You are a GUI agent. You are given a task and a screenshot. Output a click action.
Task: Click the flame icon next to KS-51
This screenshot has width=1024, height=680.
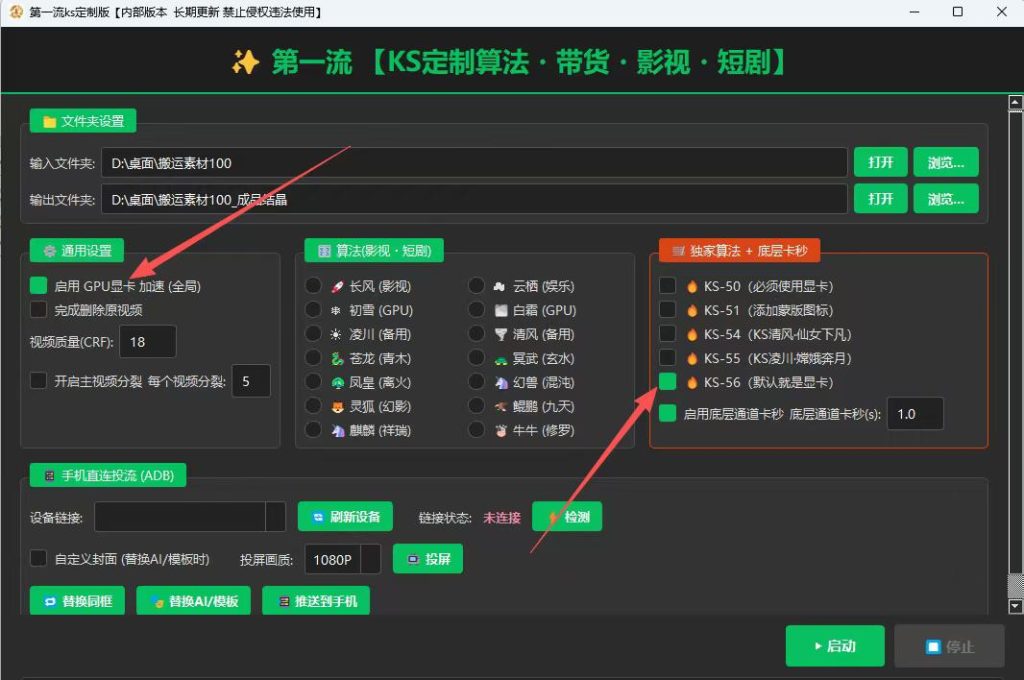coord(692,310)
